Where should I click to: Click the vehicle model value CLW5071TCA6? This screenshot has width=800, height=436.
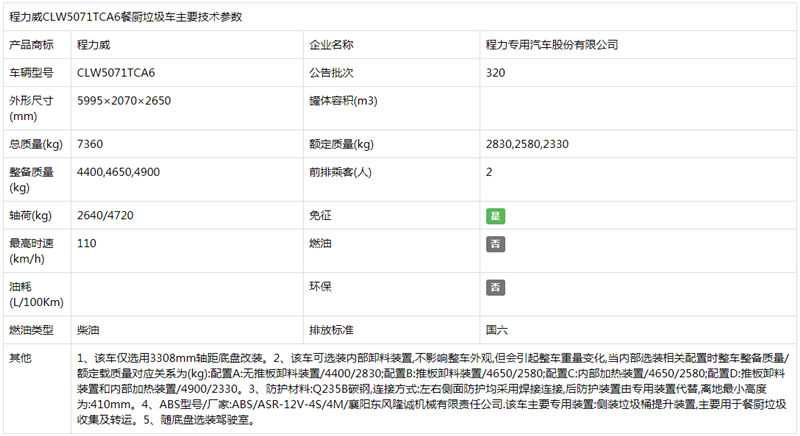pyautogui.click(x=116, y=73)
